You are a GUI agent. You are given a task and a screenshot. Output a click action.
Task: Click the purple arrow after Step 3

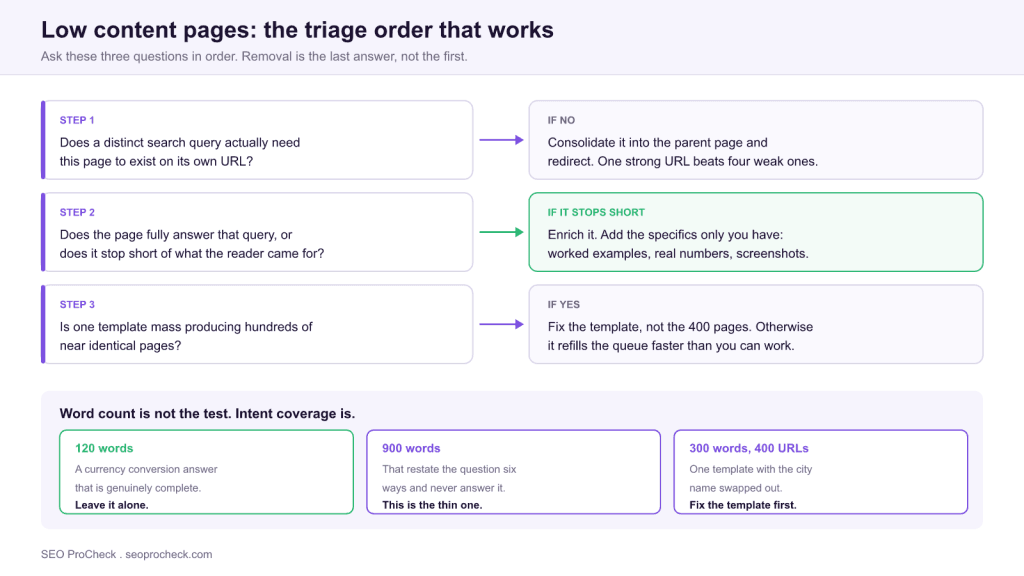click(501, 324)
